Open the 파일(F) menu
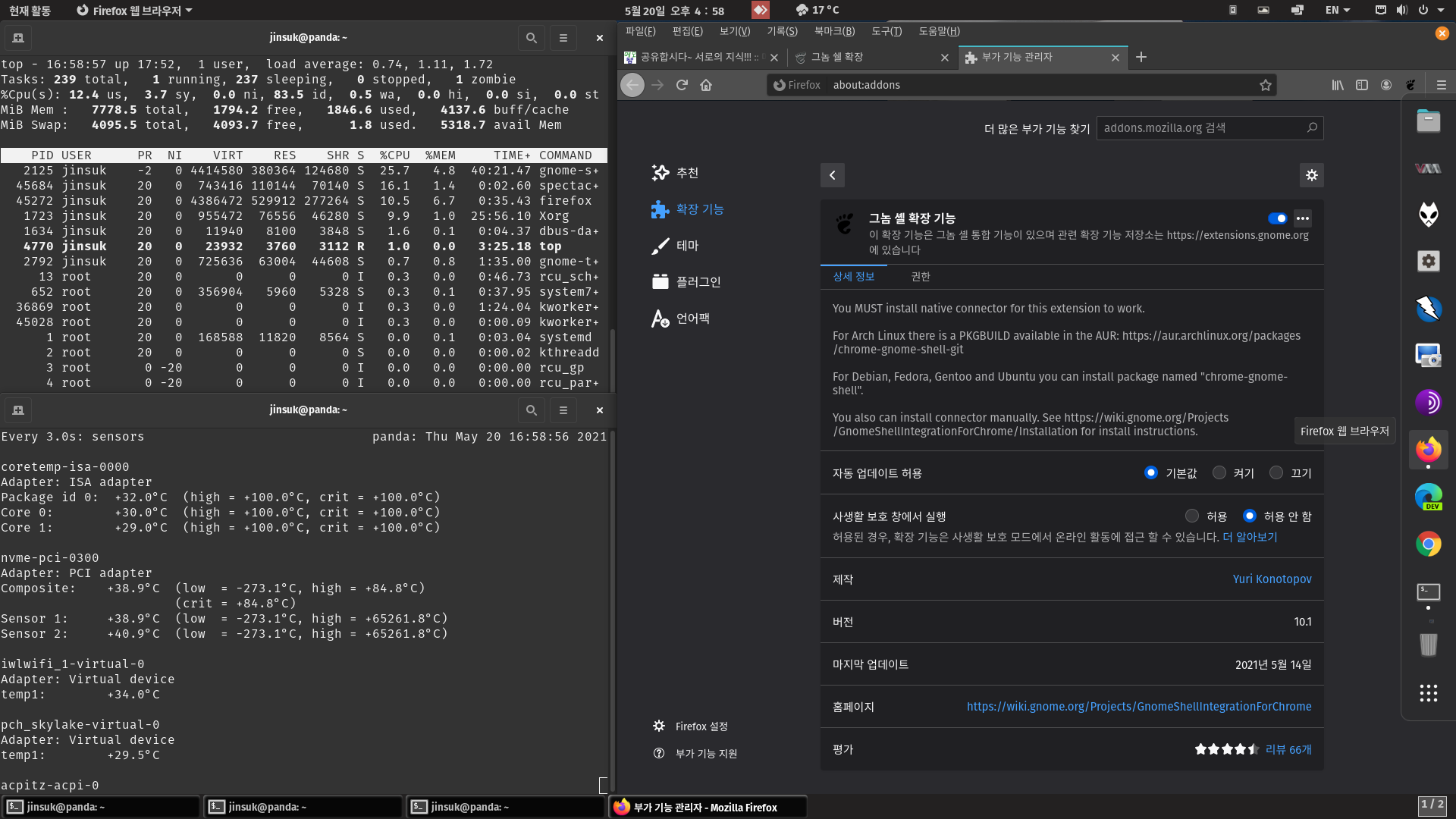 tap(640, 31)
